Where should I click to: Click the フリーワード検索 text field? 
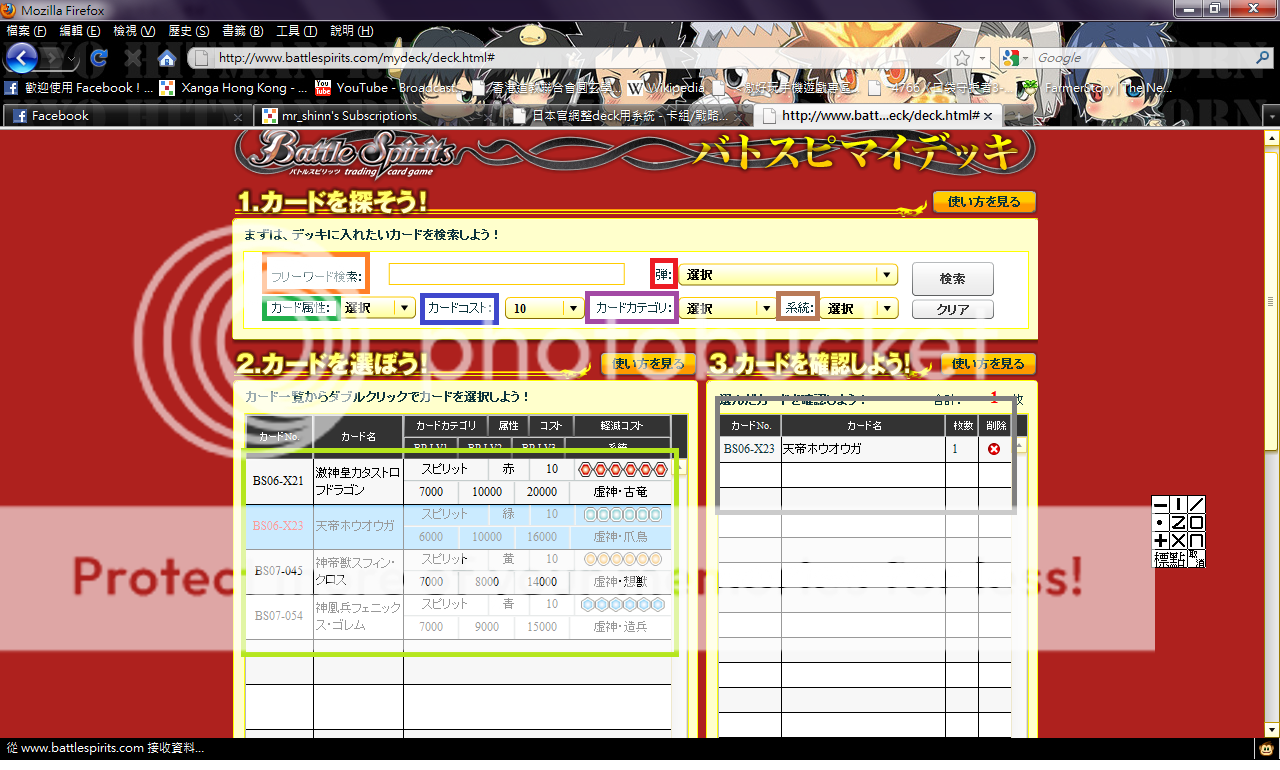[507, 274]
